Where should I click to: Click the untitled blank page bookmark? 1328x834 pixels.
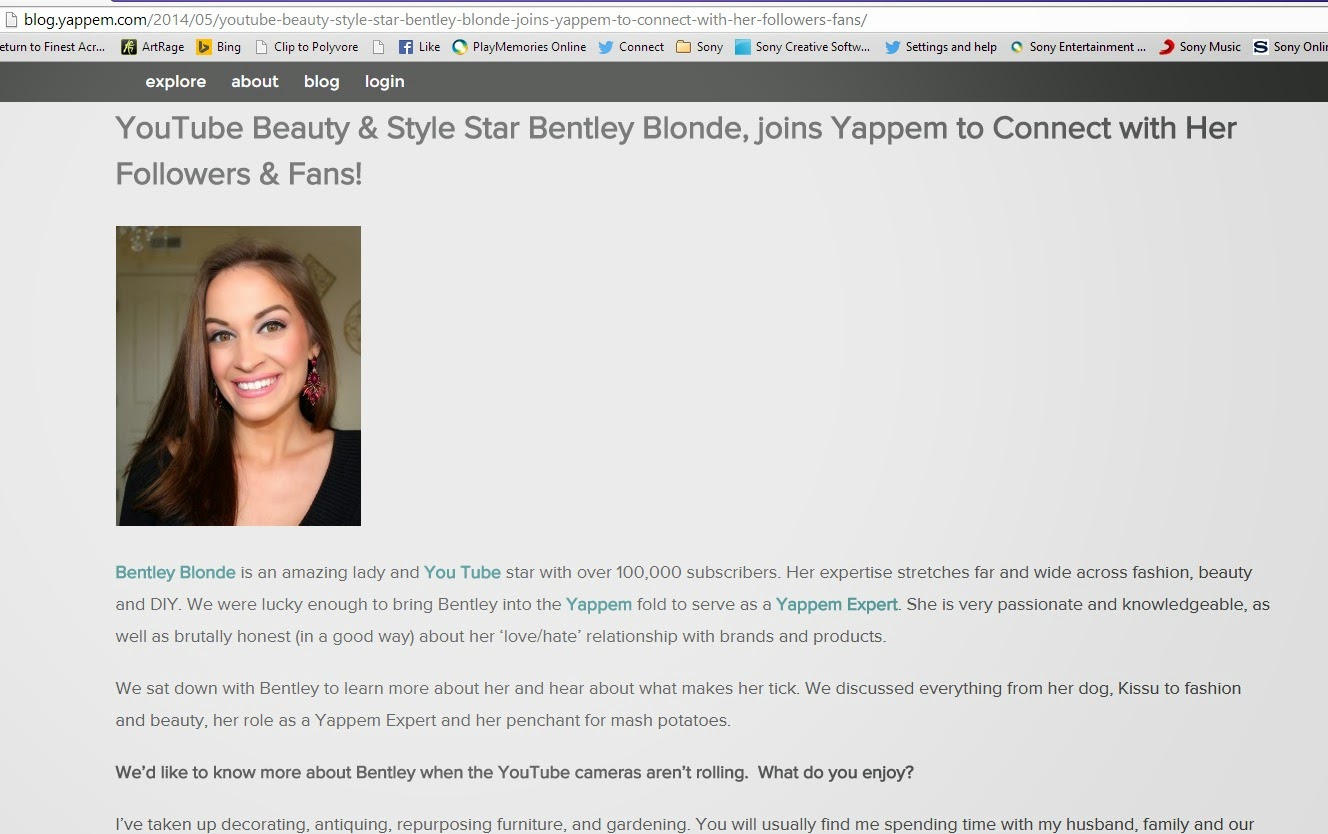(378, 47)
